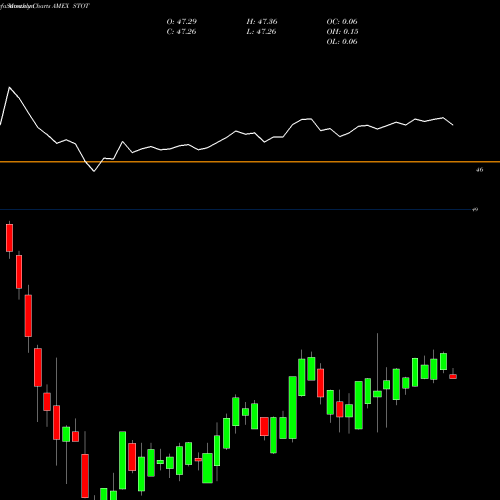
Task: Select the OH: 0.15 reading
Action: (342, 32)
